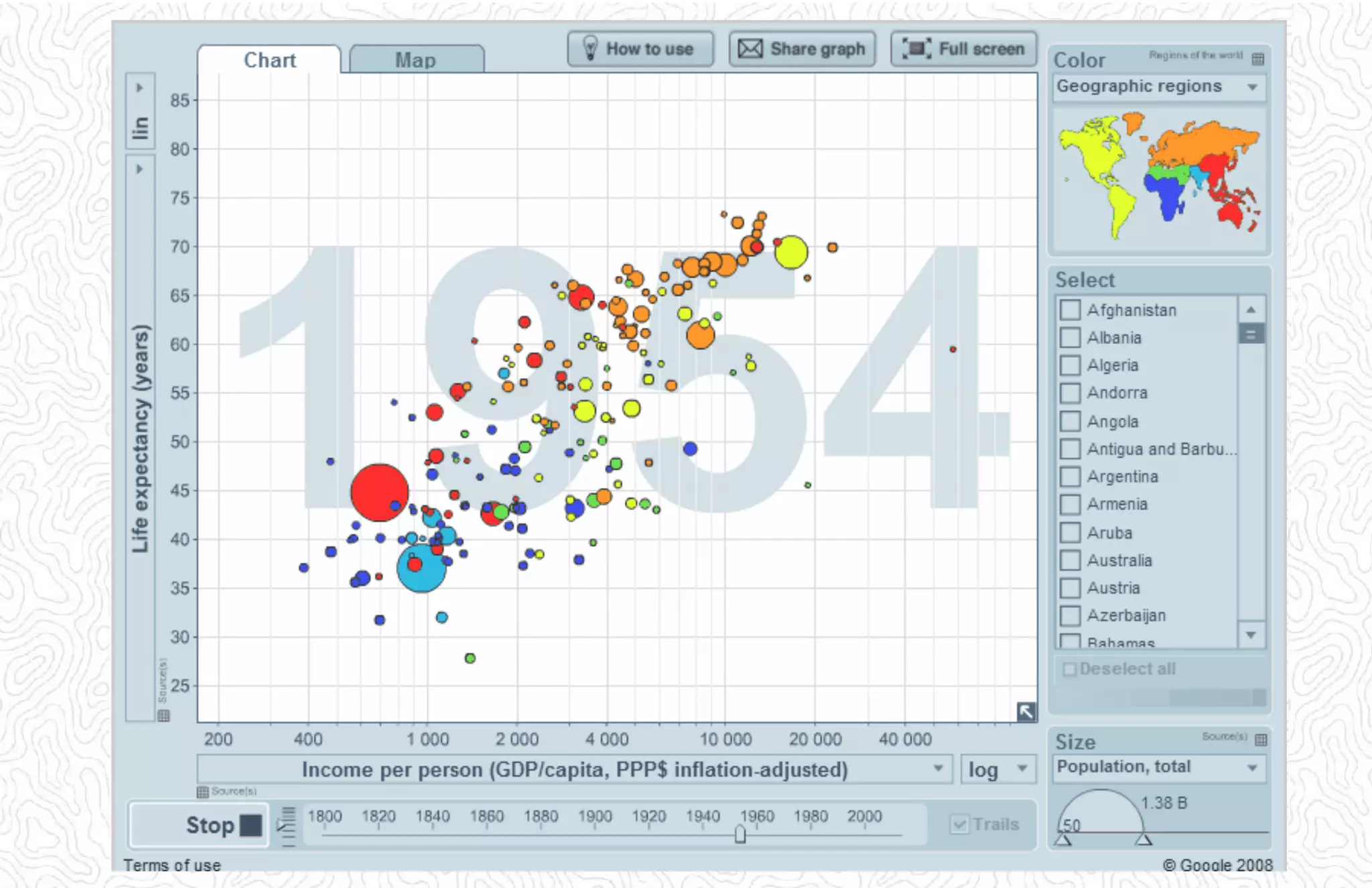The image size is (1372, 888).
Task: Expand the log scale dropdown
Action: [998, 769]
